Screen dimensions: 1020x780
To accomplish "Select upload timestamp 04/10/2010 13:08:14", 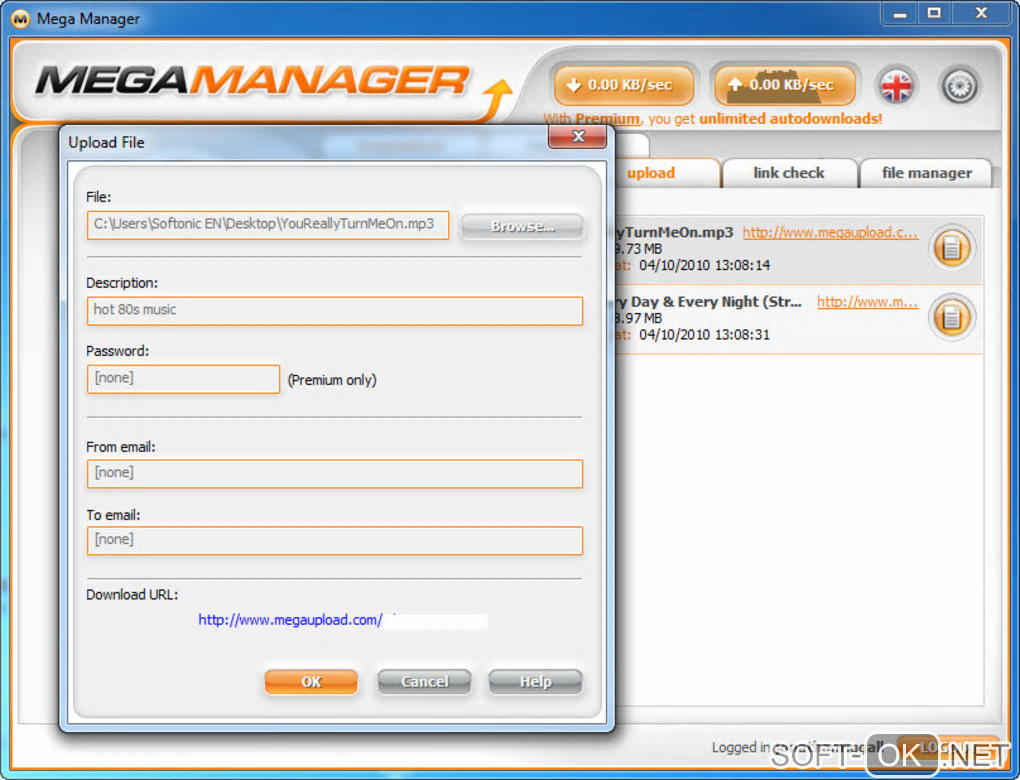I will (x=705, y=265).
